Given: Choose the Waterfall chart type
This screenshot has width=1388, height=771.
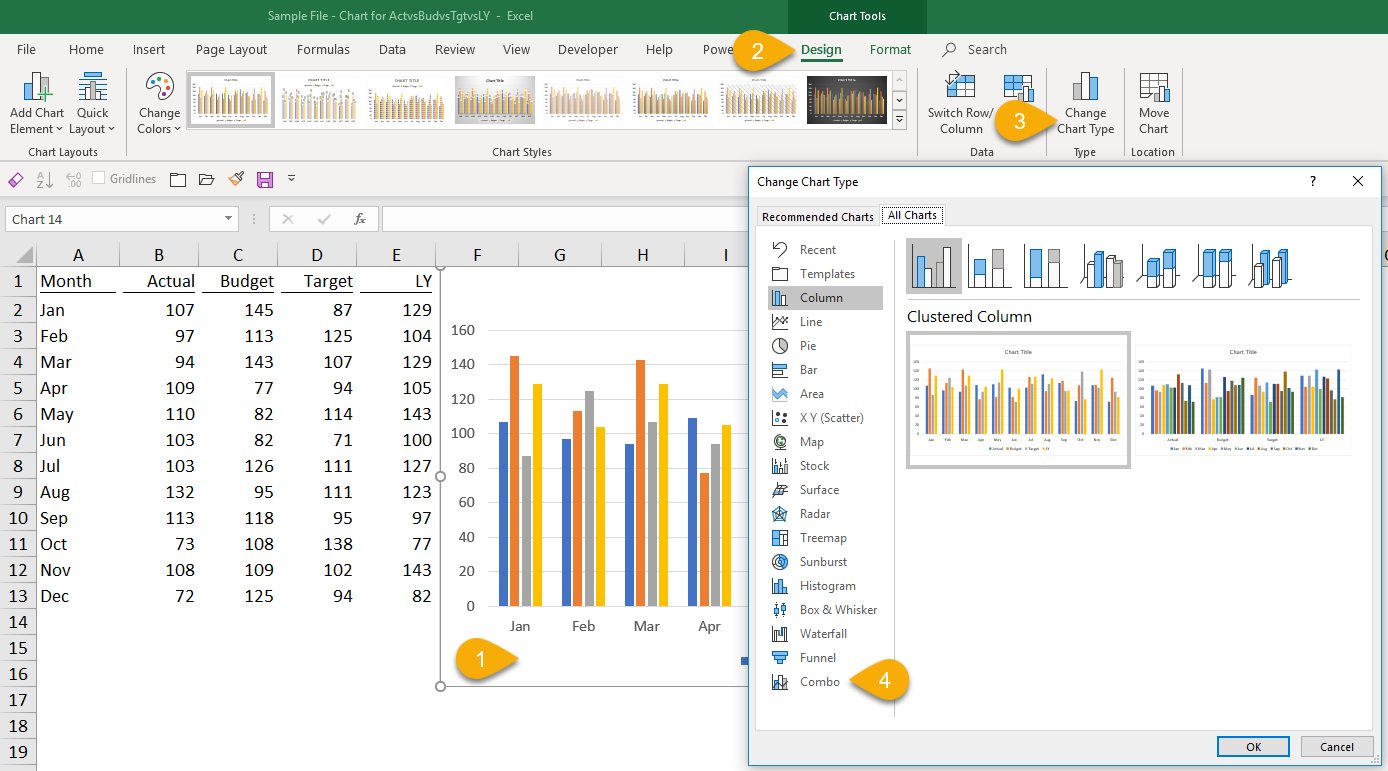Looking at the screenshot, I should click(822, 634).
